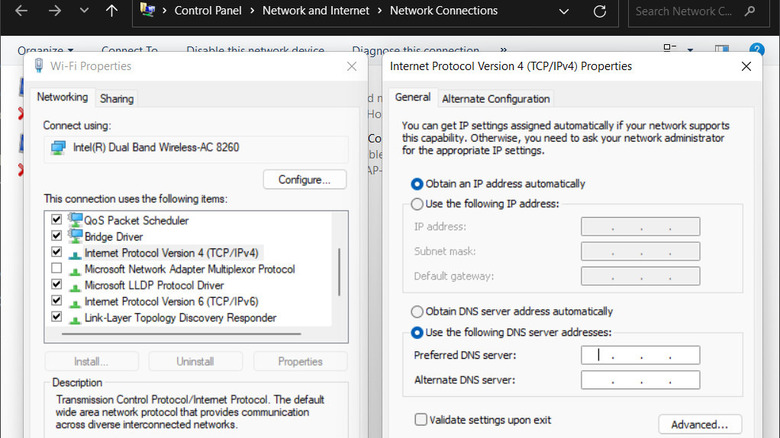Screen dimensions: 780x438
Task: Open the Advanced TCP/IP settings
Action: (699, 424)
